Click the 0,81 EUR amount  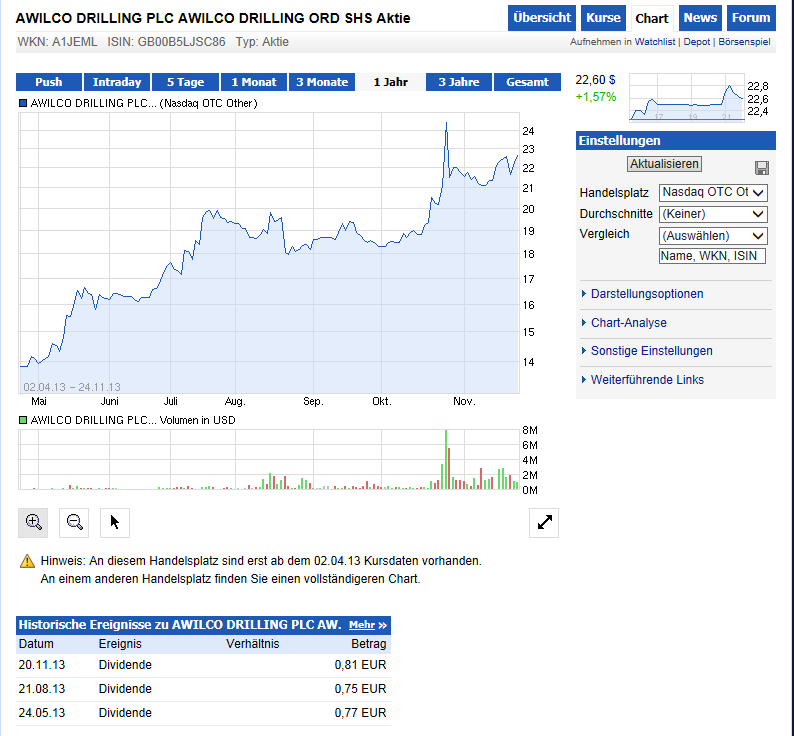pos(360,665)
